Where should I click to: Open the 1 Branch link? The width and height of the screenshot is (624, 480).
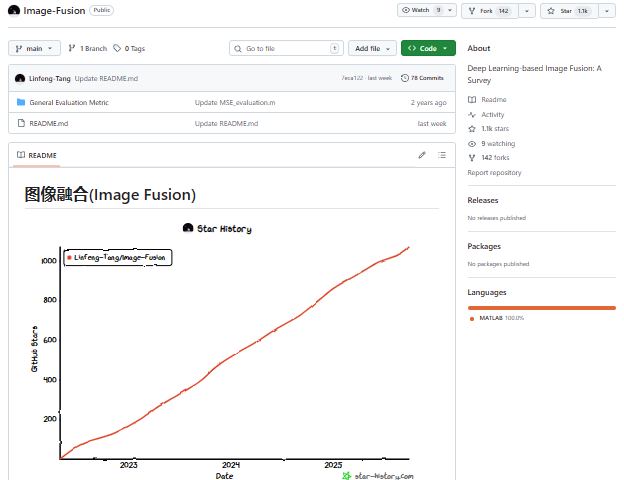pos(88,48)
